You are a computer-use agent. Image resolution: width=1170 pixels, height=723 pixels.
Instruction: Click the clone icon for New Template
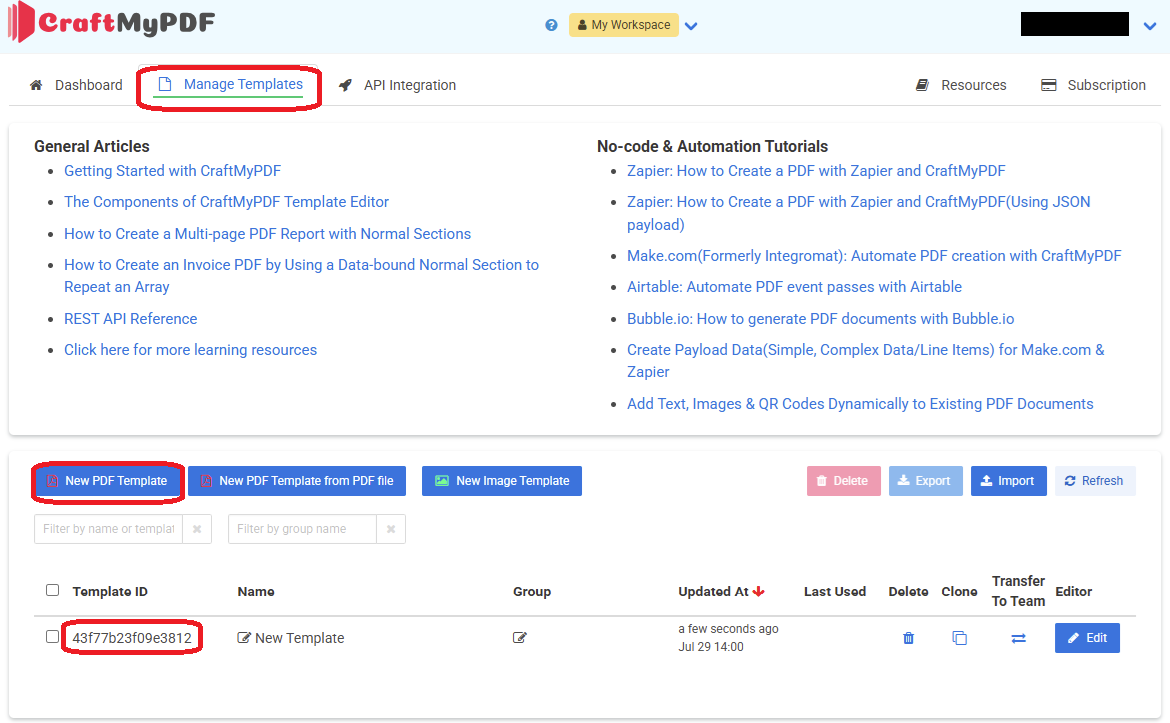(x=959, y=638)
